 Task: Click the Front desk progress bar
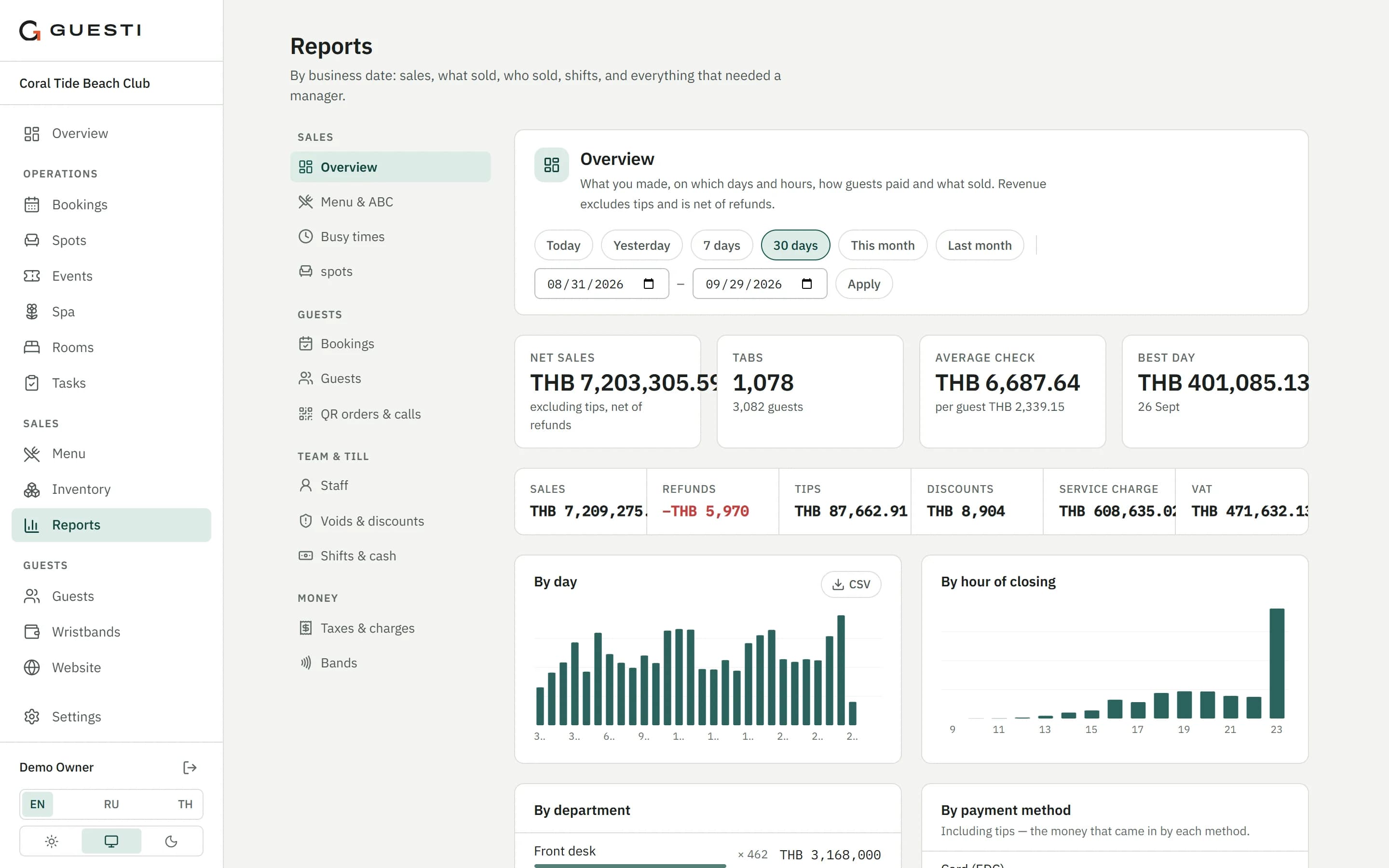[x=630, y=865]
